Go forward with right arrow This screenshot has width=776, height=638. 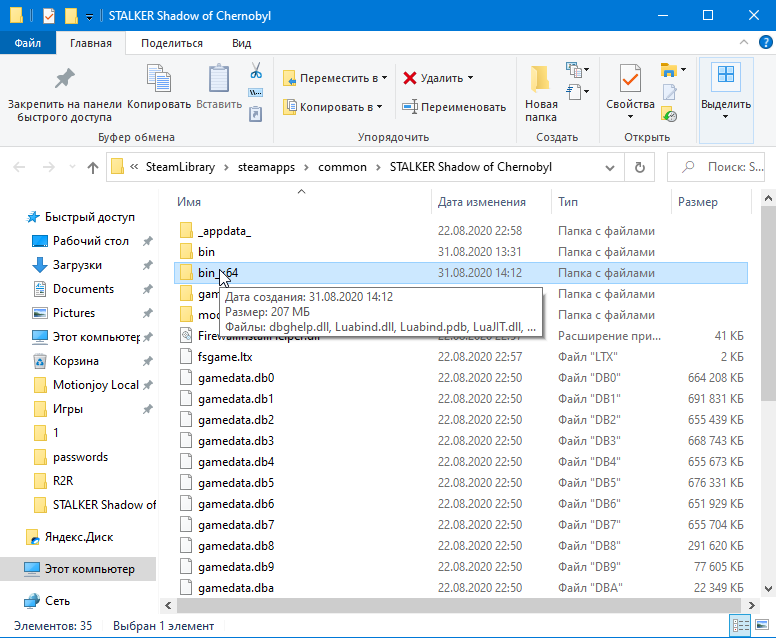[x=48, y=167]
